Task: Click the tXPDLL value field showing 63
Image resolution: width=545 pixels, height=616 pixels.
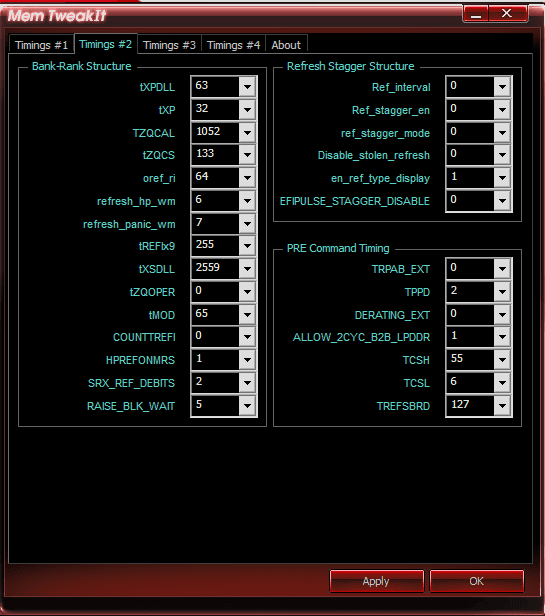Action: click(x=215, y=86)
